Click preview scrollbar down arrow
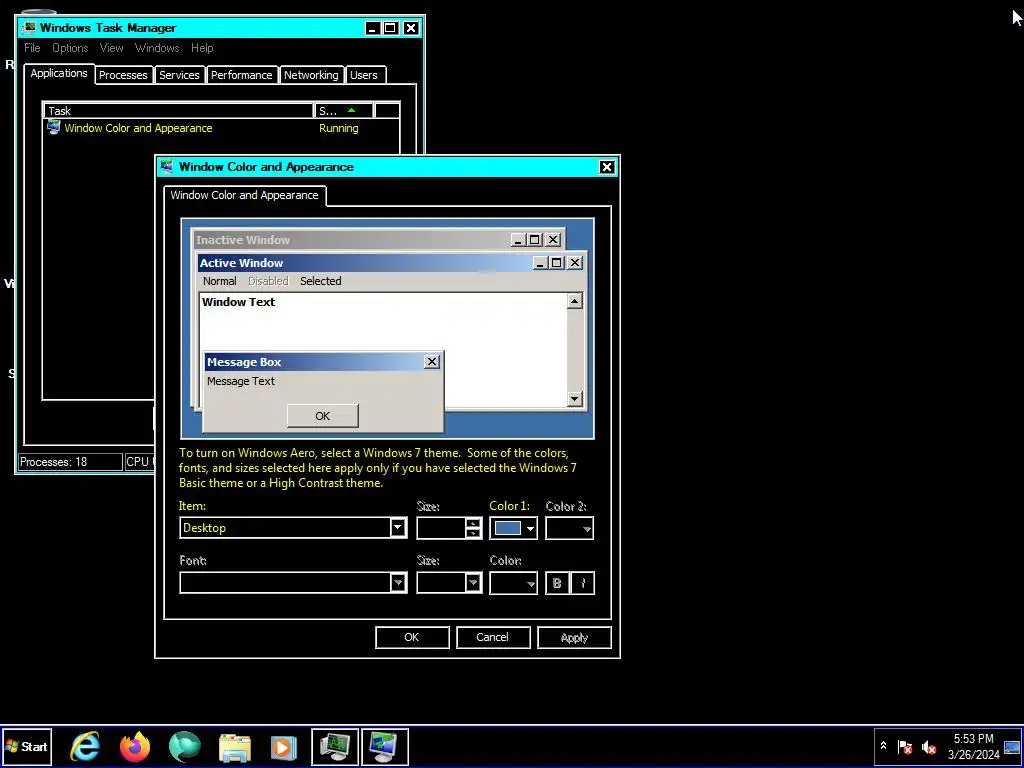1024x768 pixels. tap(575, 398)
